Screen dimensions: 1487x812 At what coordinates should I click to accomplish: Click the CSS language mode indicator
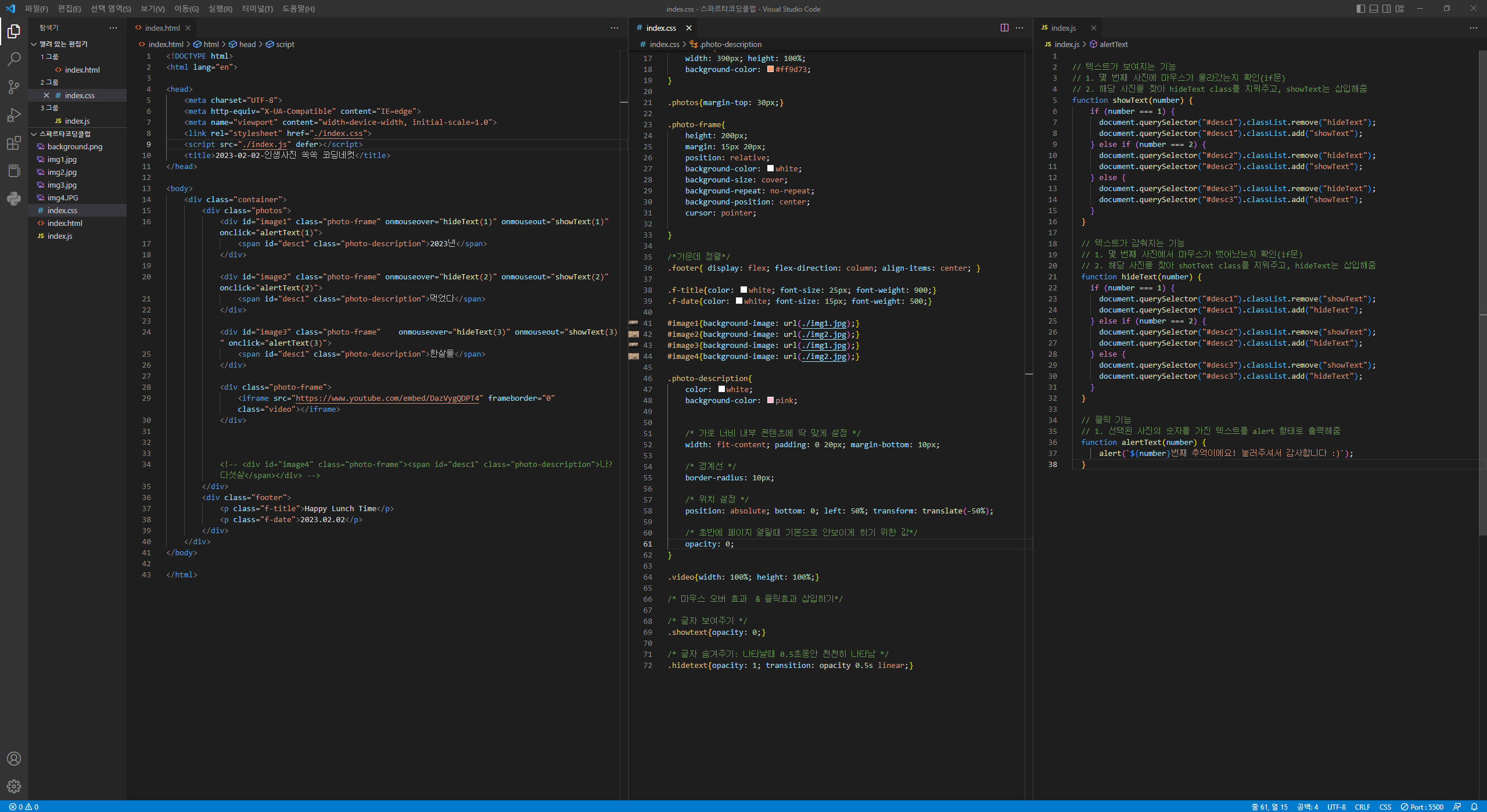tap(1385, 807)
